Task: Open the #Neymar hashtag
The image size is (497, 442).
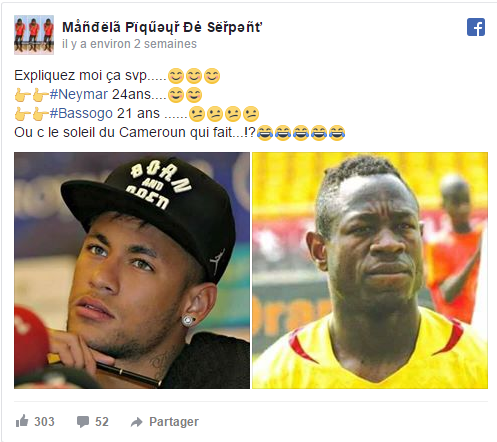Action: [x=79, y=94]
